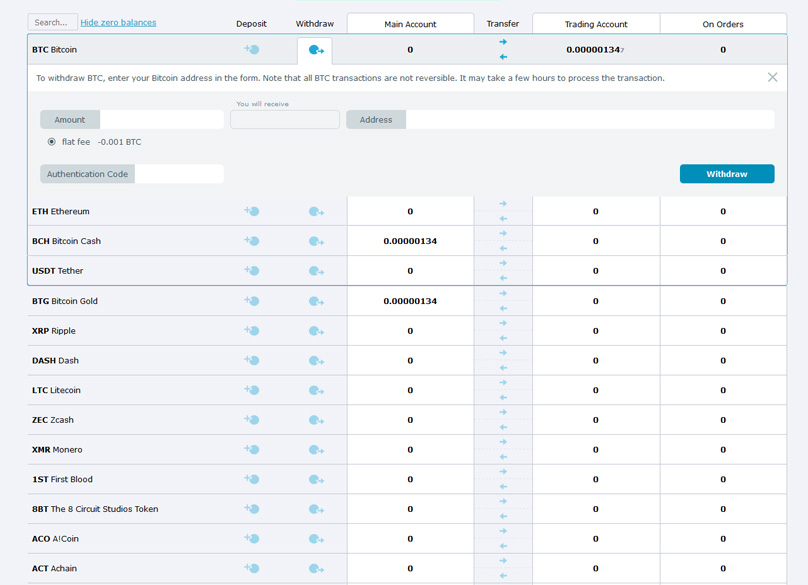
Task: Click ACO A!Coin withdraw icon
Action: 316,539
